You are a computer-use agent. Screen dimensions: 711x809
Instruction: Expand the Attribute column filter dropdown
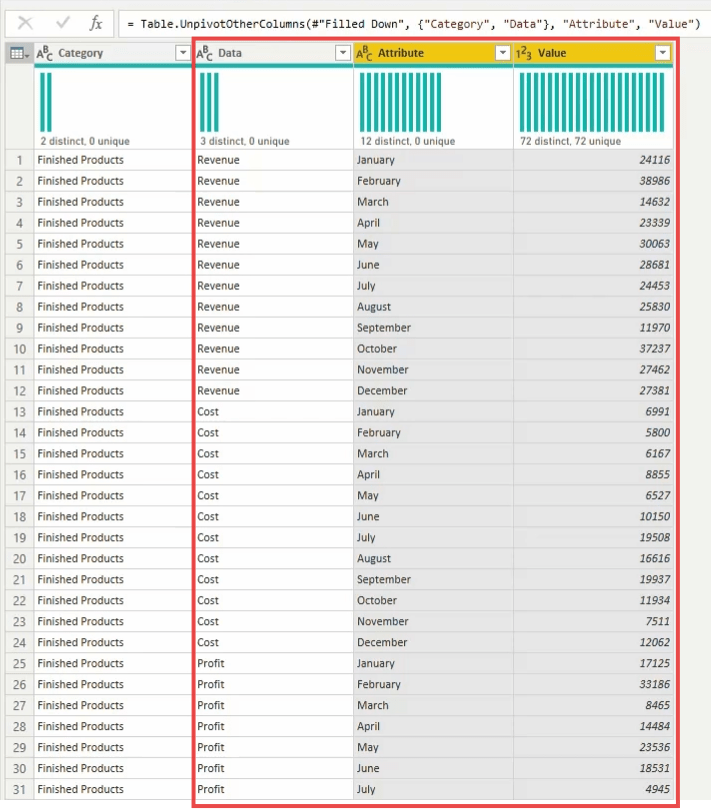(502, 53)
